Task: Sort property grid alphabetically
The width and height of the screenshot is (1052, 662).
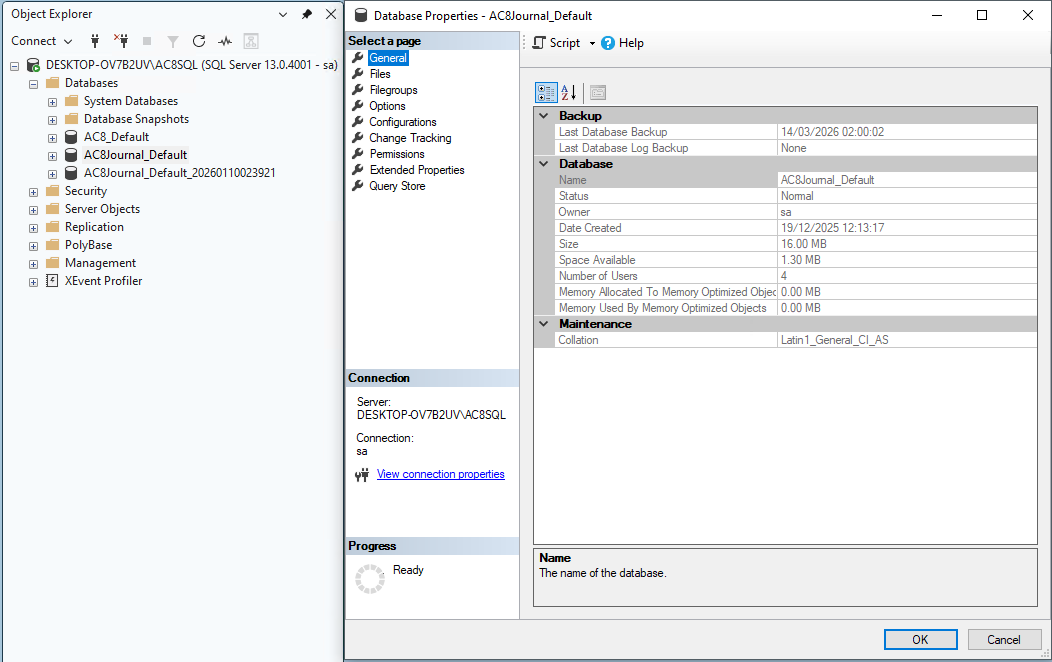Action: tap(568, 93)
